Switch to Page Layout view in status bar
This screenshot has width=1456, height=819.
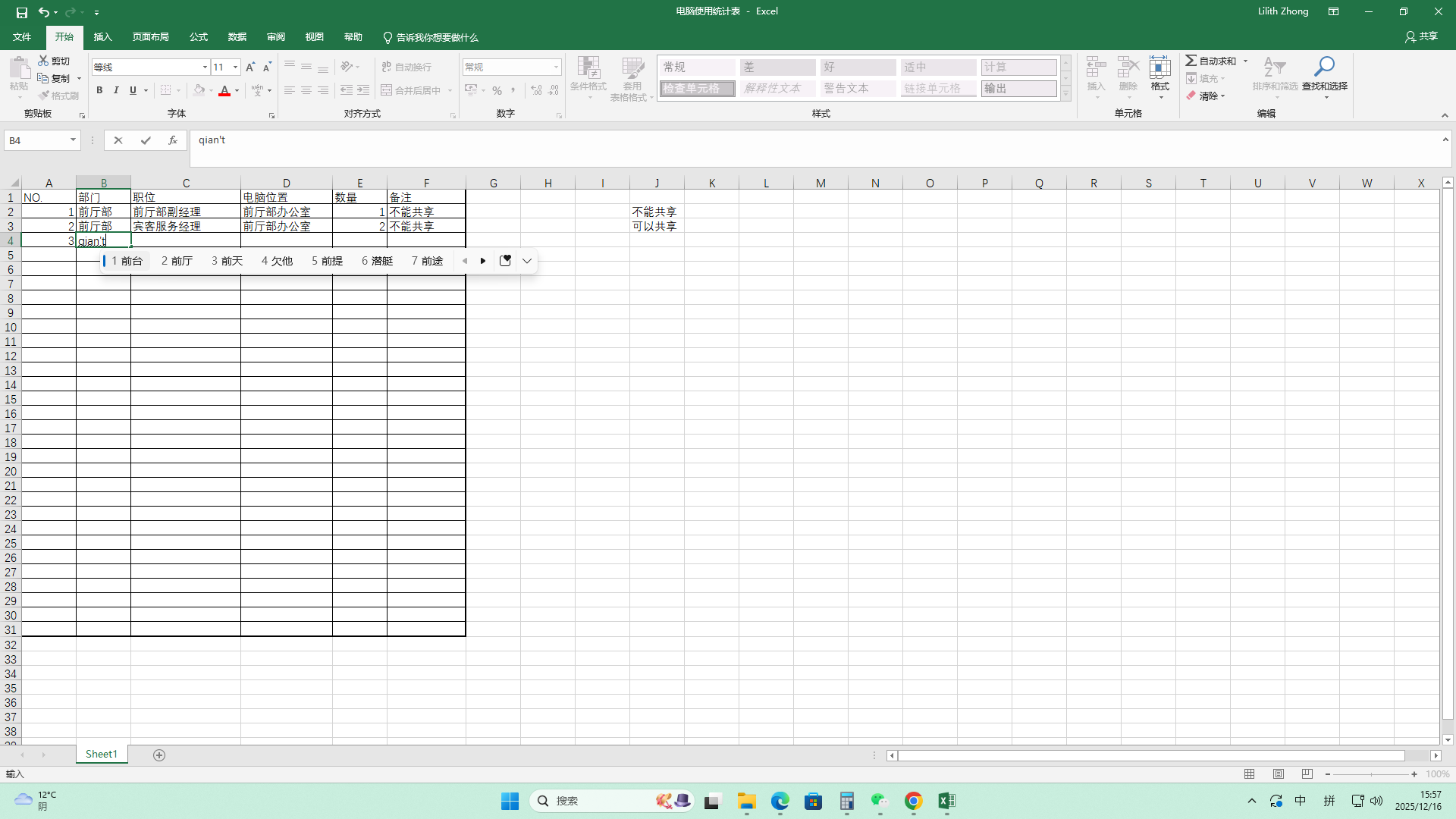[1279, 774]
